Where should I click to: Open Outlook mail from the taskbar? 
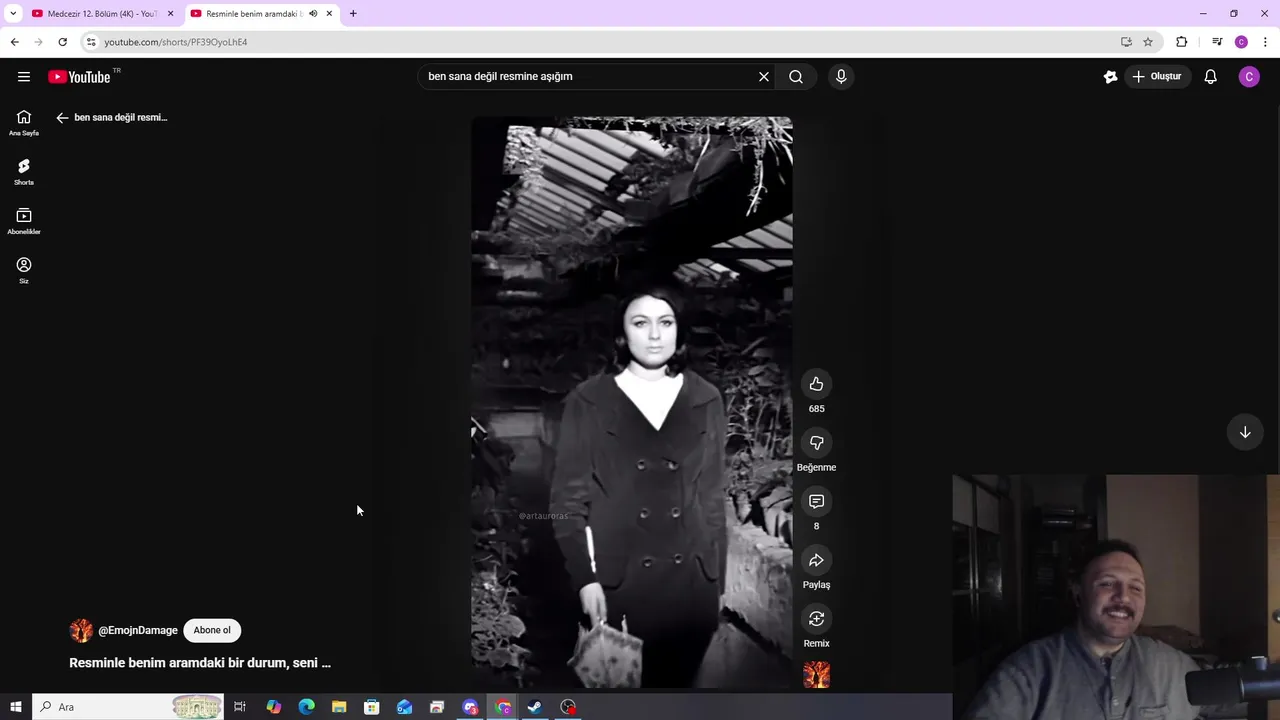click(x=404, y=707)
